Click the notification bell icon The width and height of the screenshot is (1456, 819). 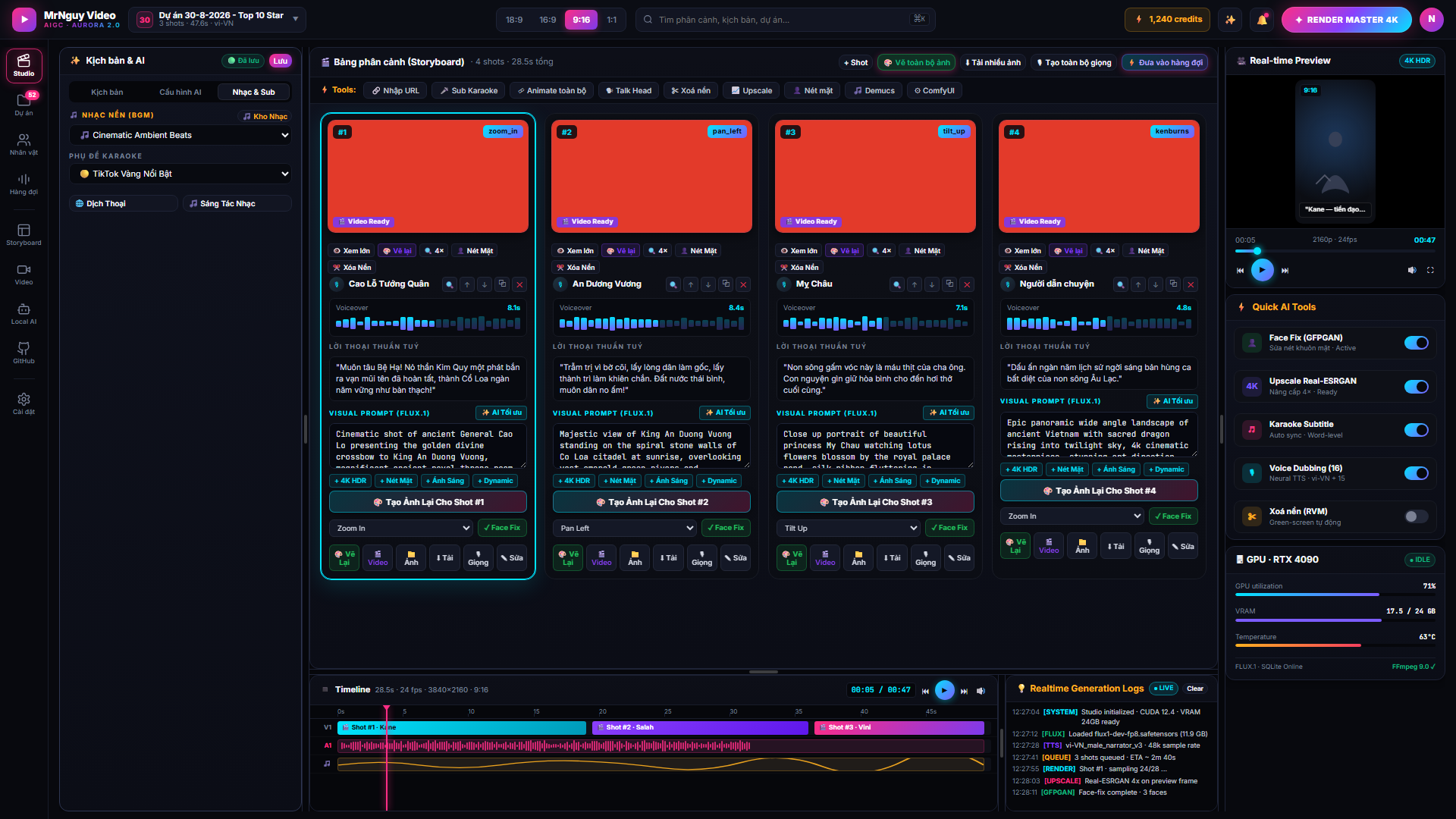pos(1262,20)
